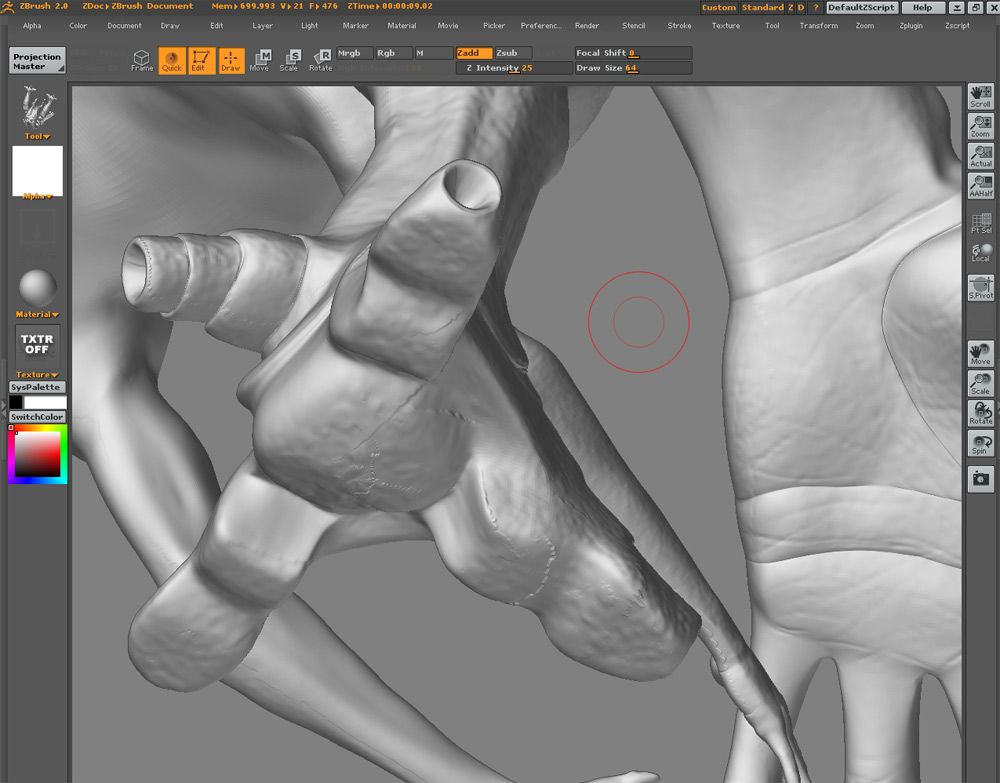This screenshot has height=783, width=1000.
Task: Toggle Local transformations icon
Action: click(x=980, y=252)
